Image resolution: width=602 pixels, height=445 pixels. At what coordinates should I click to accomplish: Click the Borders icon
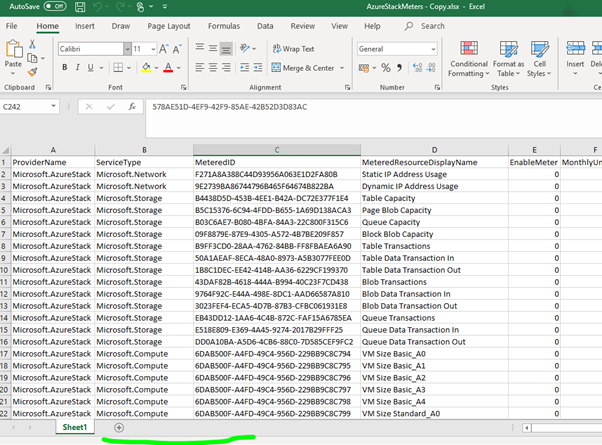pyautogui.click(x=118, y=68)
